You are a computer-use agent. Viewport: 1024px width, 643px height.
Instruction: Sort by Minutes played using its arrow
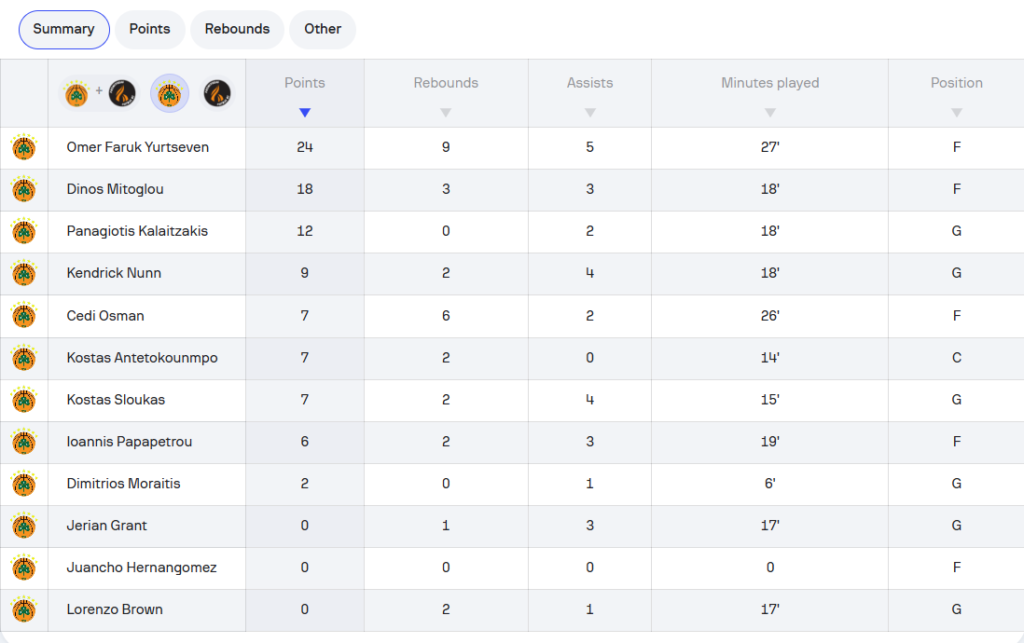point(770,113)
